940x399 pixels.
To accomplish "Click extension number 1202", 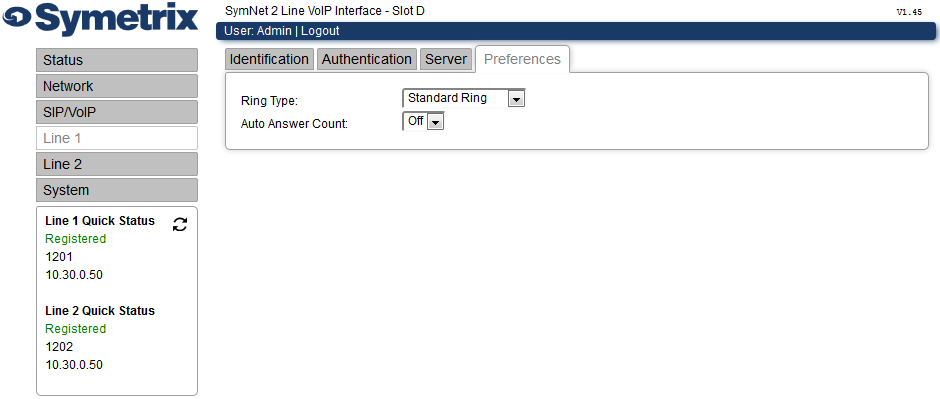I will pos(59,347).
